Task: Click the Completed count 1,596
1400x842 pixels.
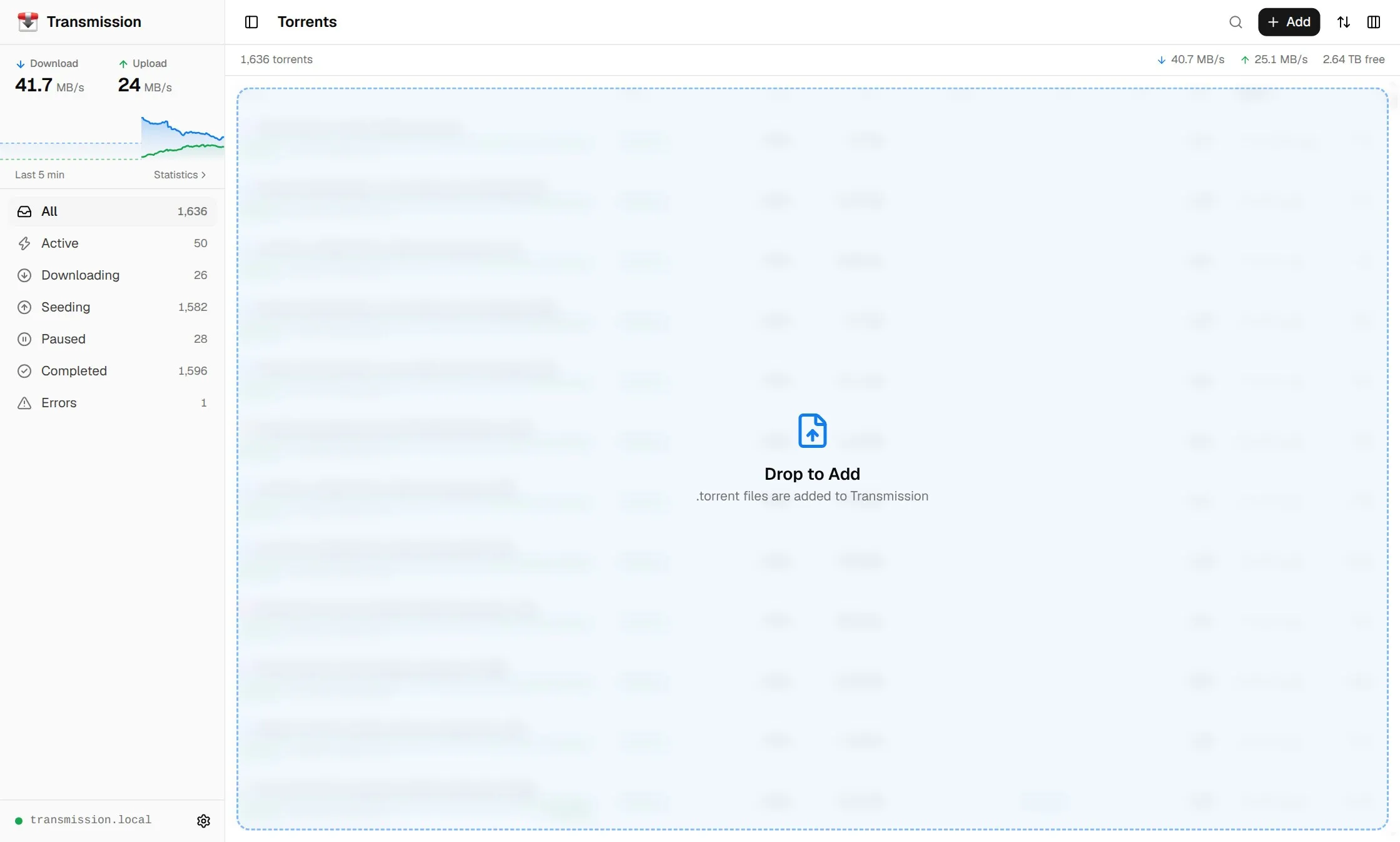Action: (193, 371)
